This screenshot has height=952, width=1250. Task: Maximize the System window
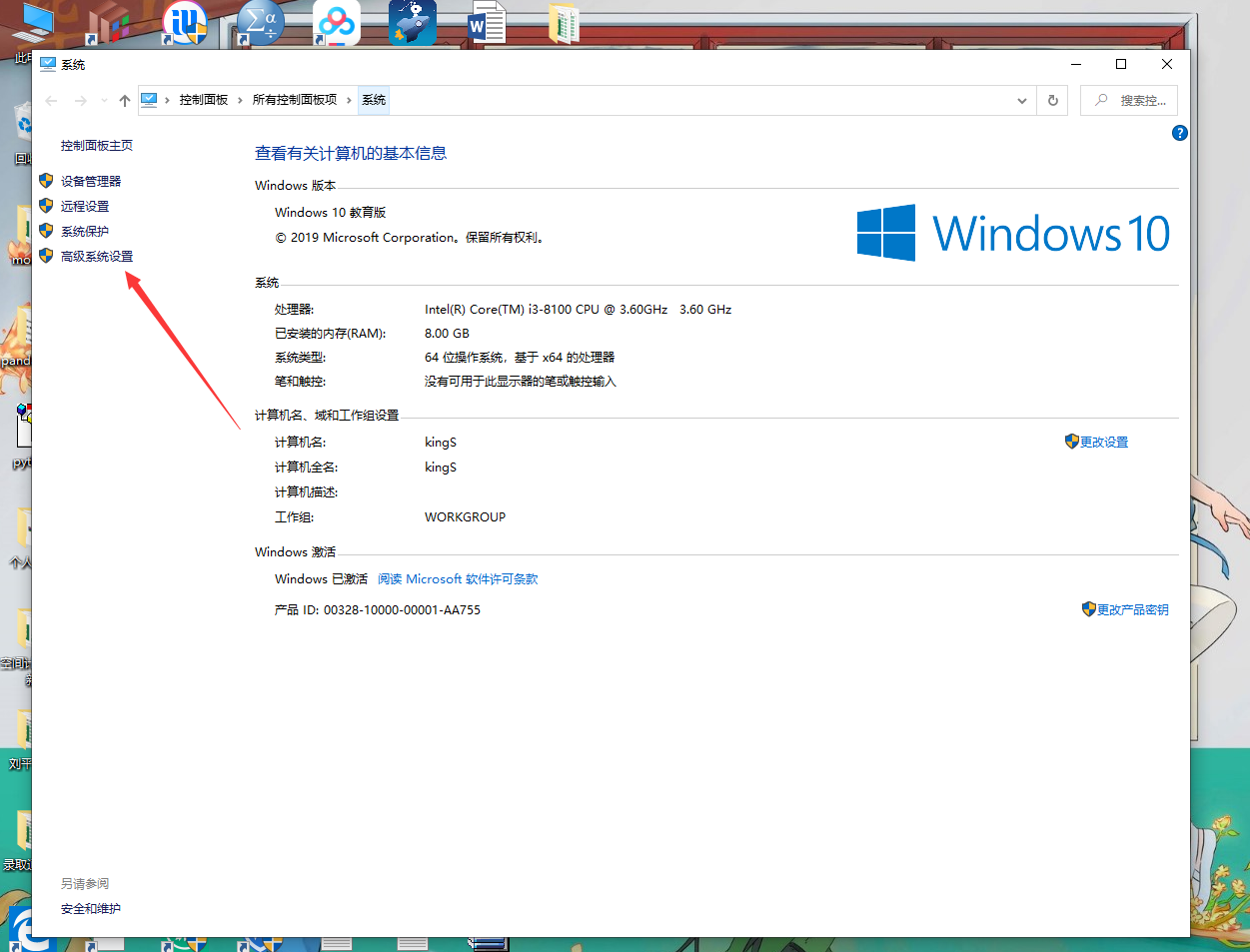coord(1121,64)
